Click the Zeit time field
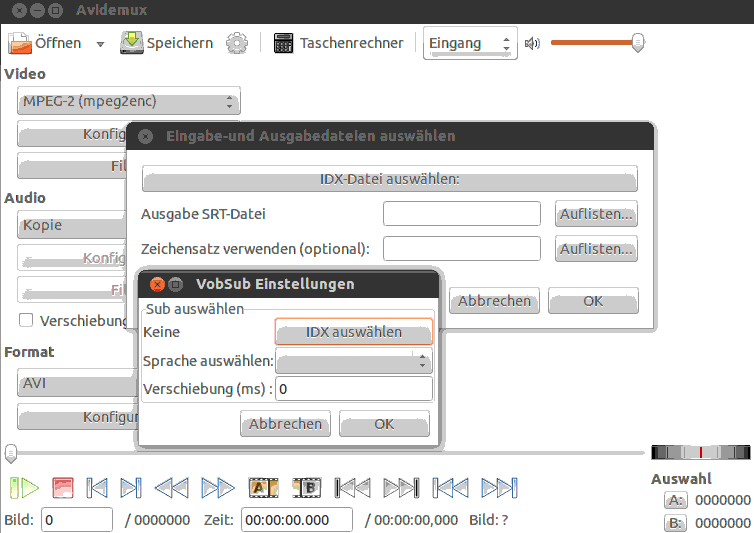Screen dimensions: 754x533 coord(297,520)
